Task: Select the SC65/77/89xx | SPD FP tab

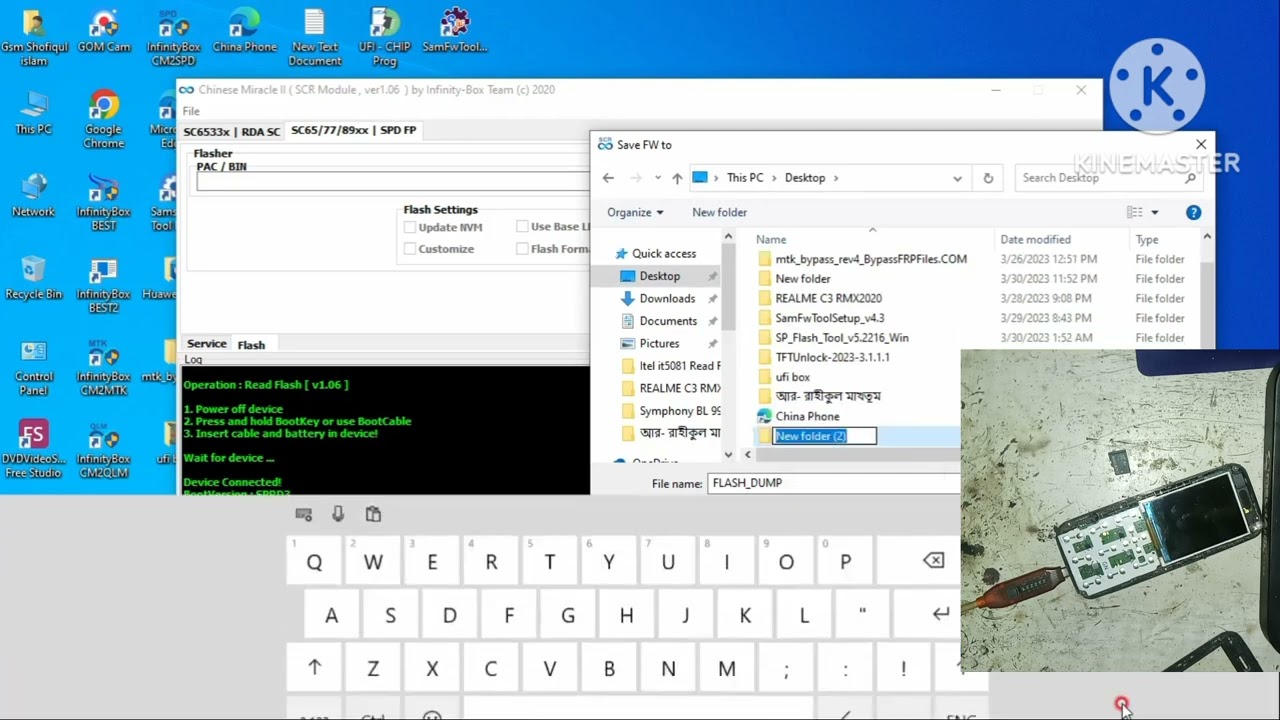Action: click(x=353, y=130)
